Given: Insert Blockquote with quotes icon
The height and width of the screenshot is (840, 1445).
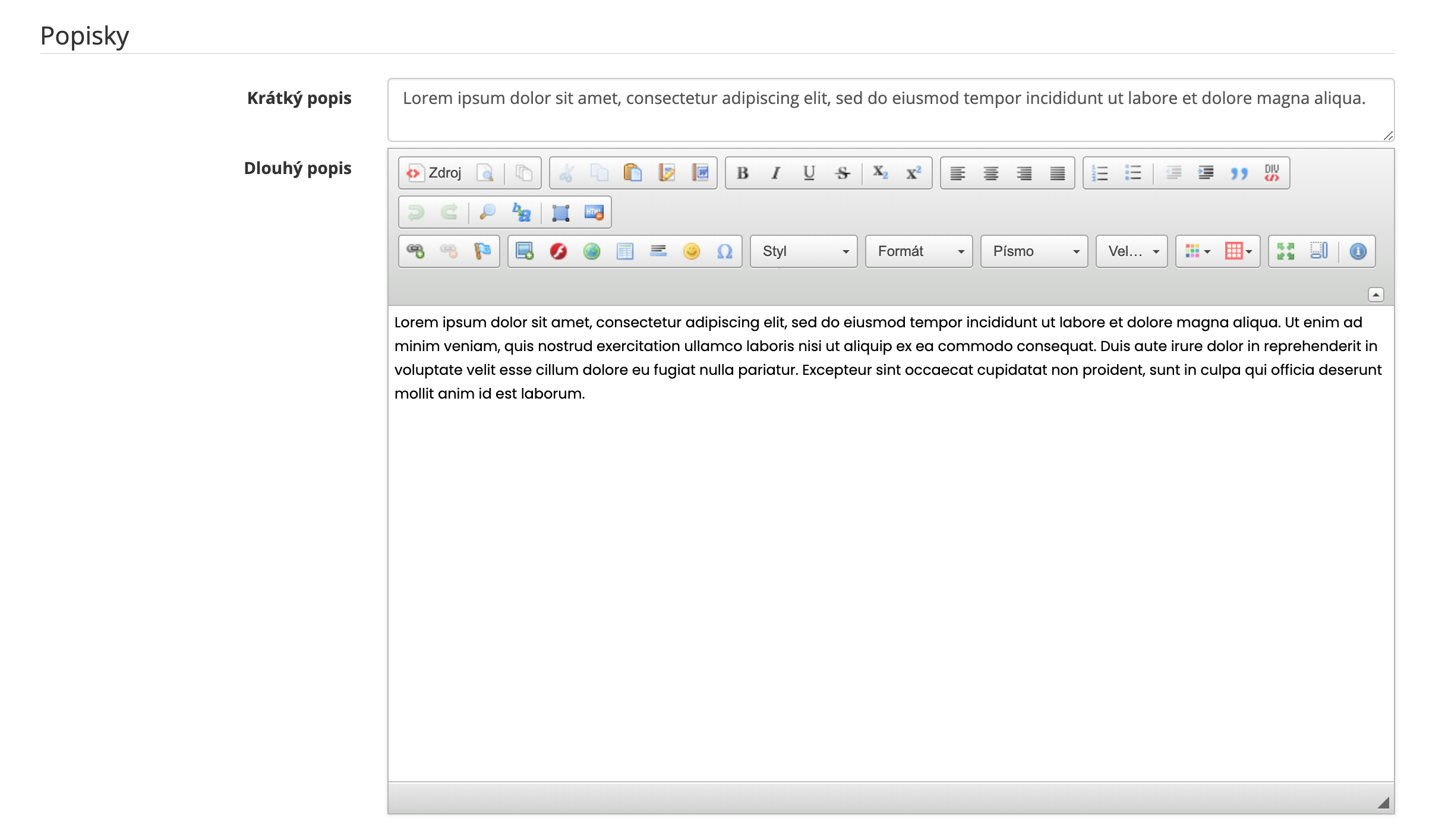Looking at the screenshot, I should pos(1239,173).
